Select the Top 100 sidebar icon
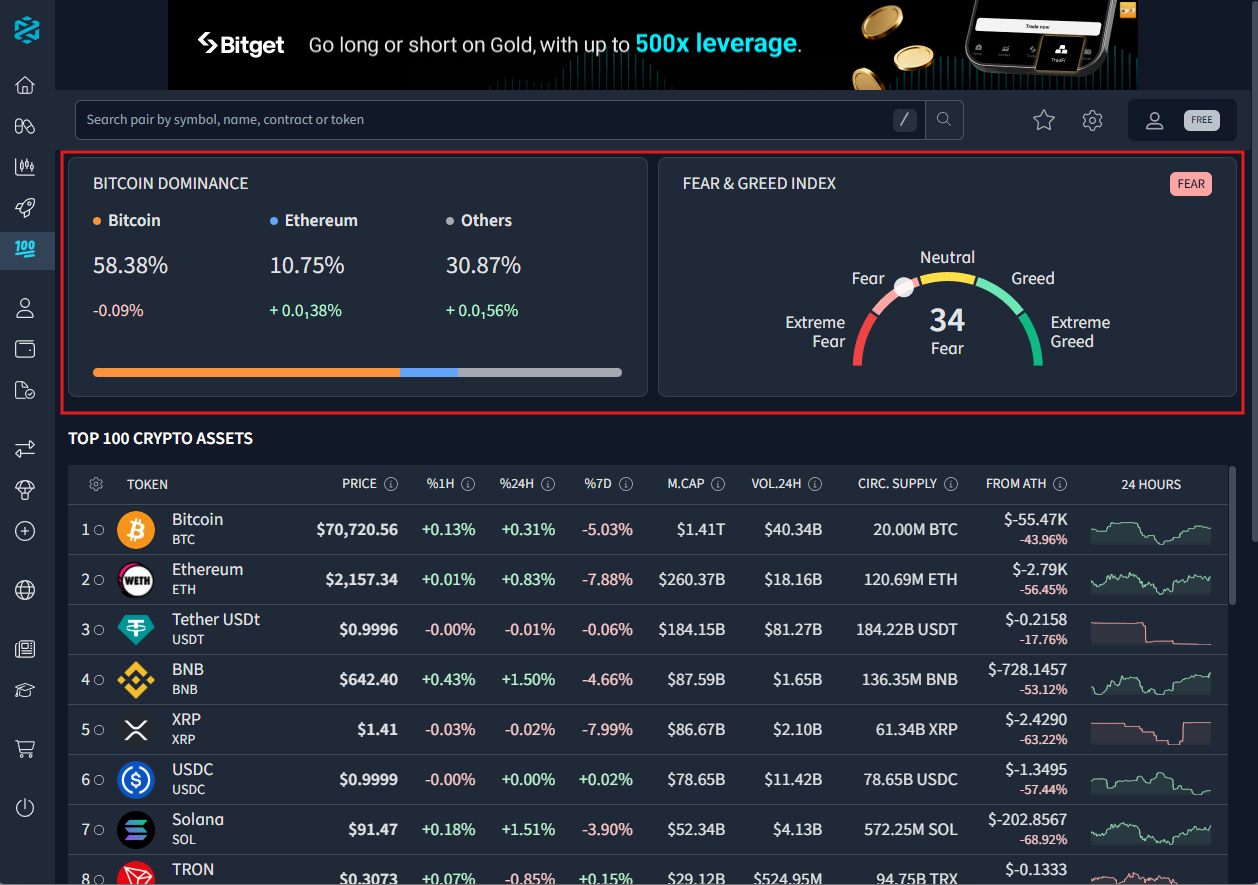Screen dimensions: 1258x885 click(x=26, y=249)
